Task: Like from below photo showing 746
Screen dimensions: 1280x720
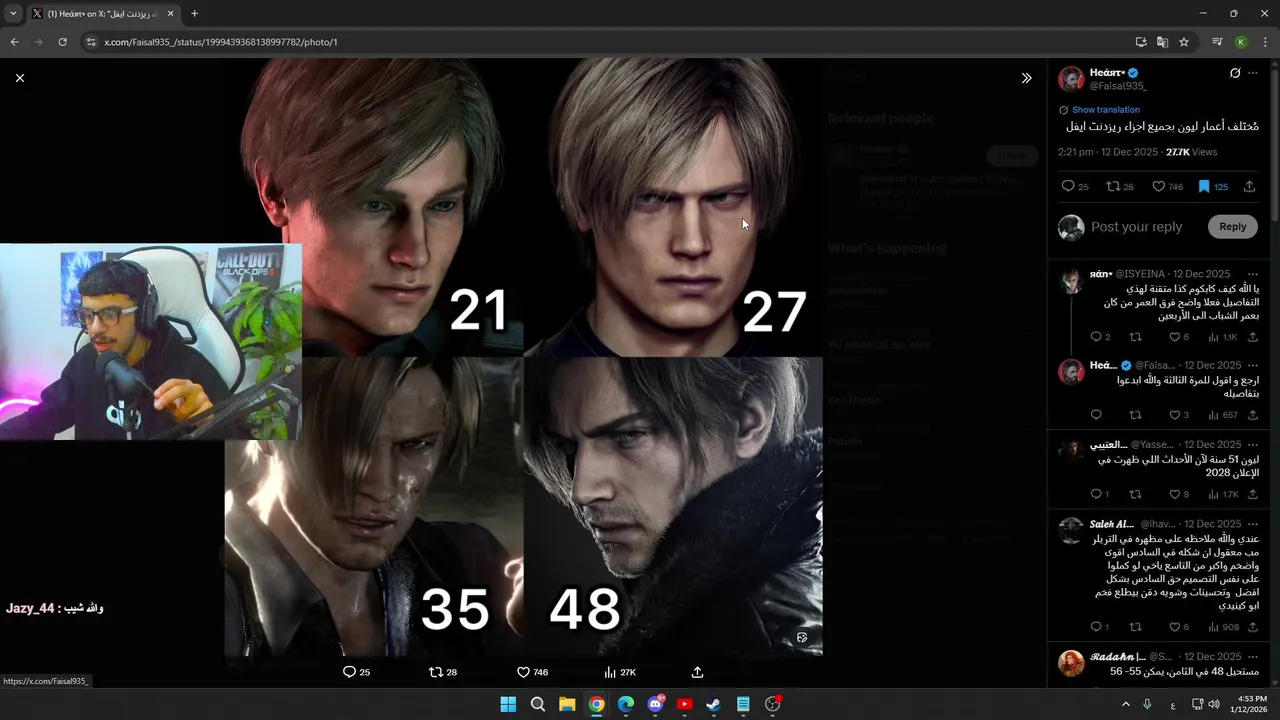Action: point(532,672)
